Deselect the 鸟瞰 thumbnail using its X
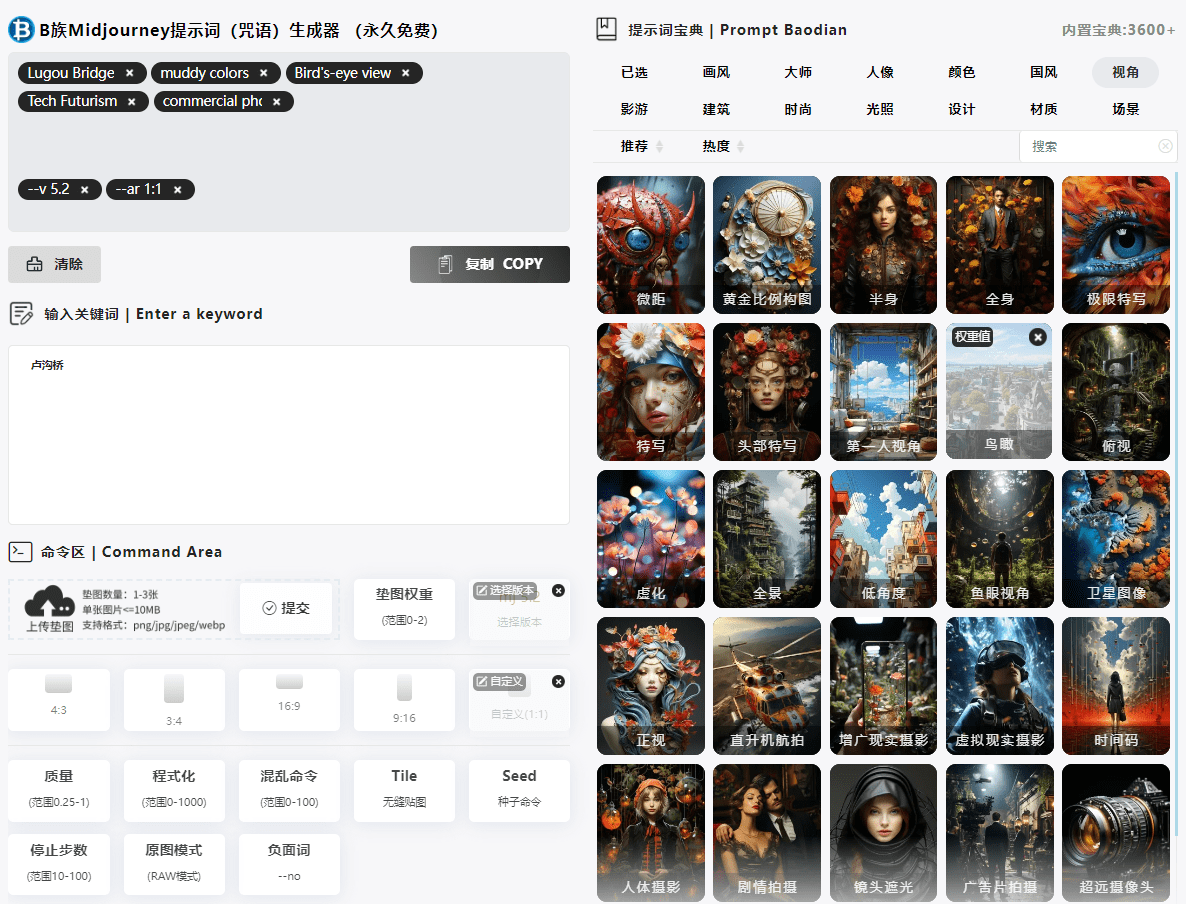 [x=1038, y=338]
